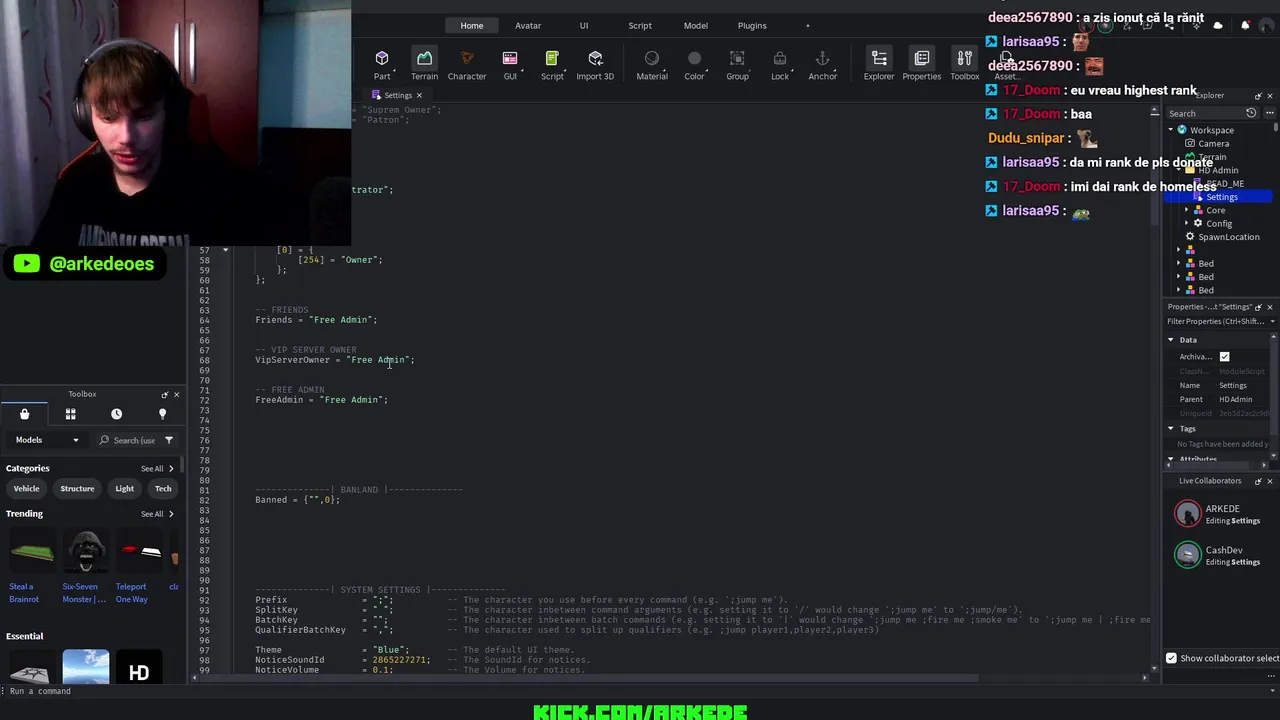The height and width of the screenshot is (720, 1280).
Task: Switch to the Script ribbon tab
Action: tap(640, 25)
